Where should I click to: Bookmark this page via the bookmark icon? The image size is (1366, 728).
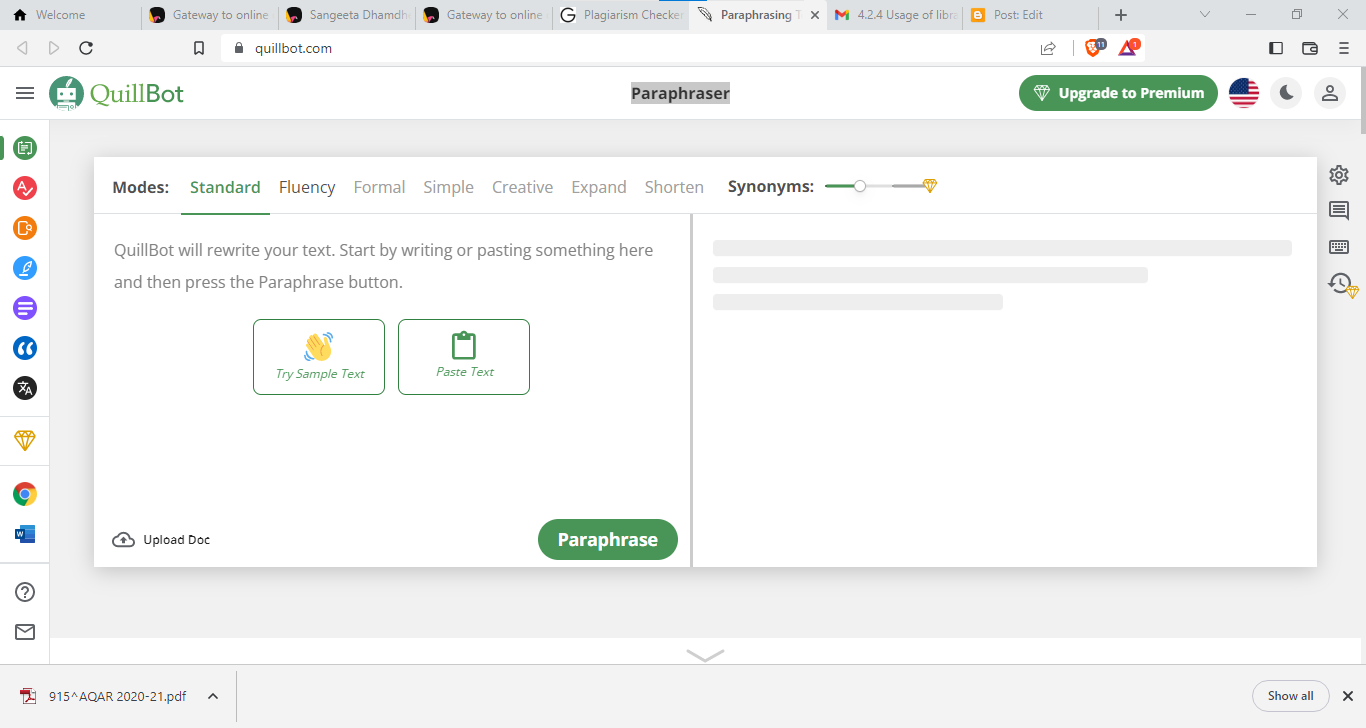pos(199,48)
